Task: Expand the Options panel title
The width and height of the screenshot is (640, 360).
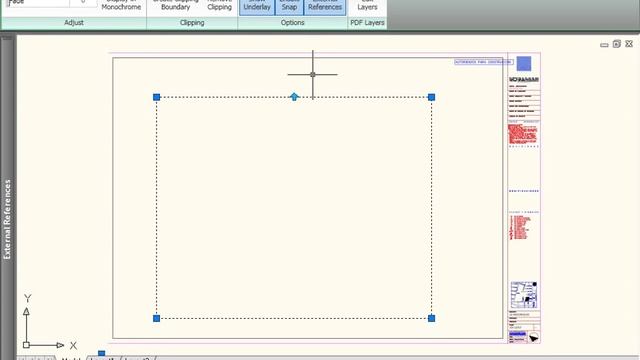Action: click(292, 23)
